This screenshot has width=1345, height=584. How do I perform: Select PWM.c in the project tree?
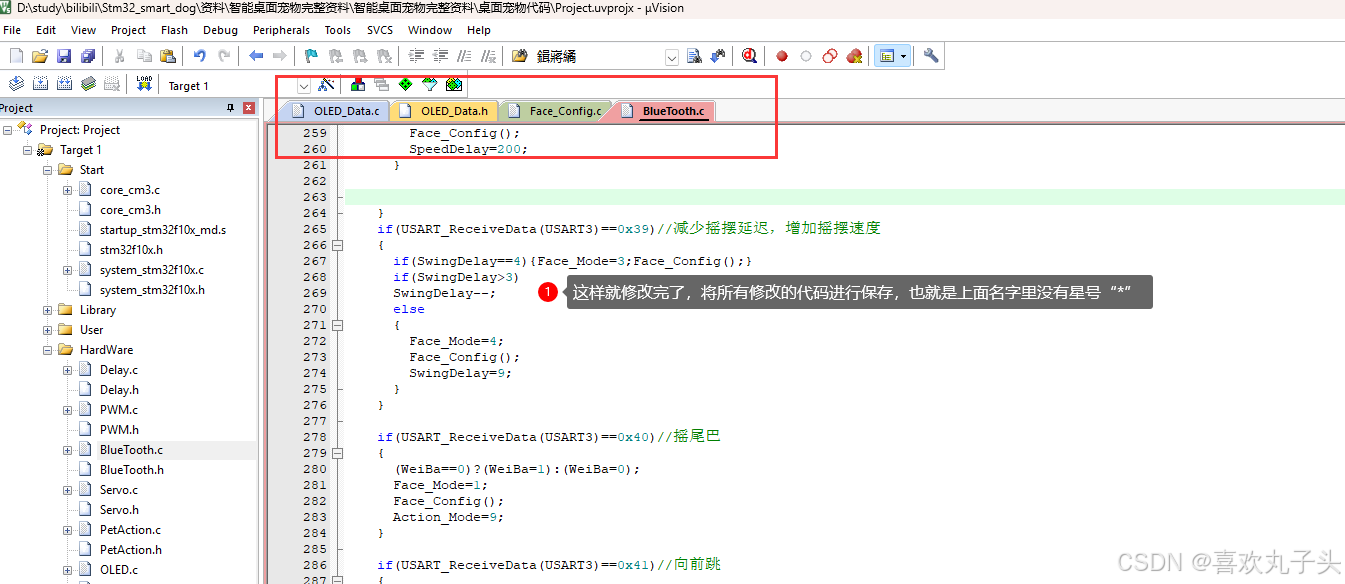(119, 410)
